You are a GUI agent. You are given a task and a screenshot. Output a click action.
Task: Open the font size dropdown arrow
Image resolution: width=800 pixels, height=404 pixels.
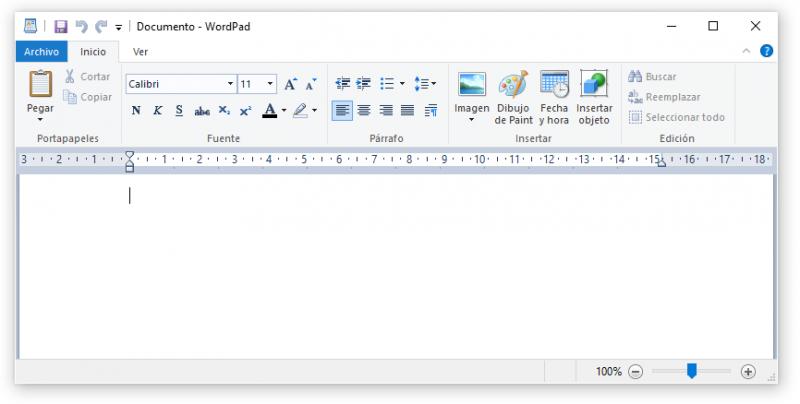[x=270, y=84]
